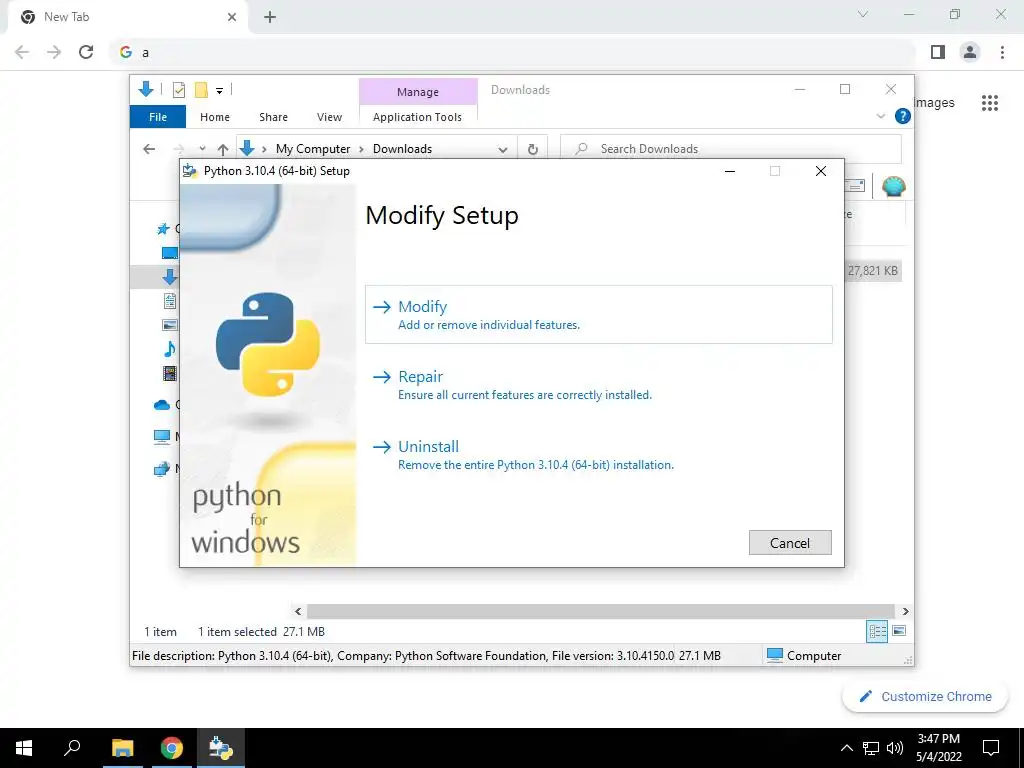1024x768 pixels.
Task: Click the shell icon in Explorer toolbar
Action: click(x=893, y=186)
